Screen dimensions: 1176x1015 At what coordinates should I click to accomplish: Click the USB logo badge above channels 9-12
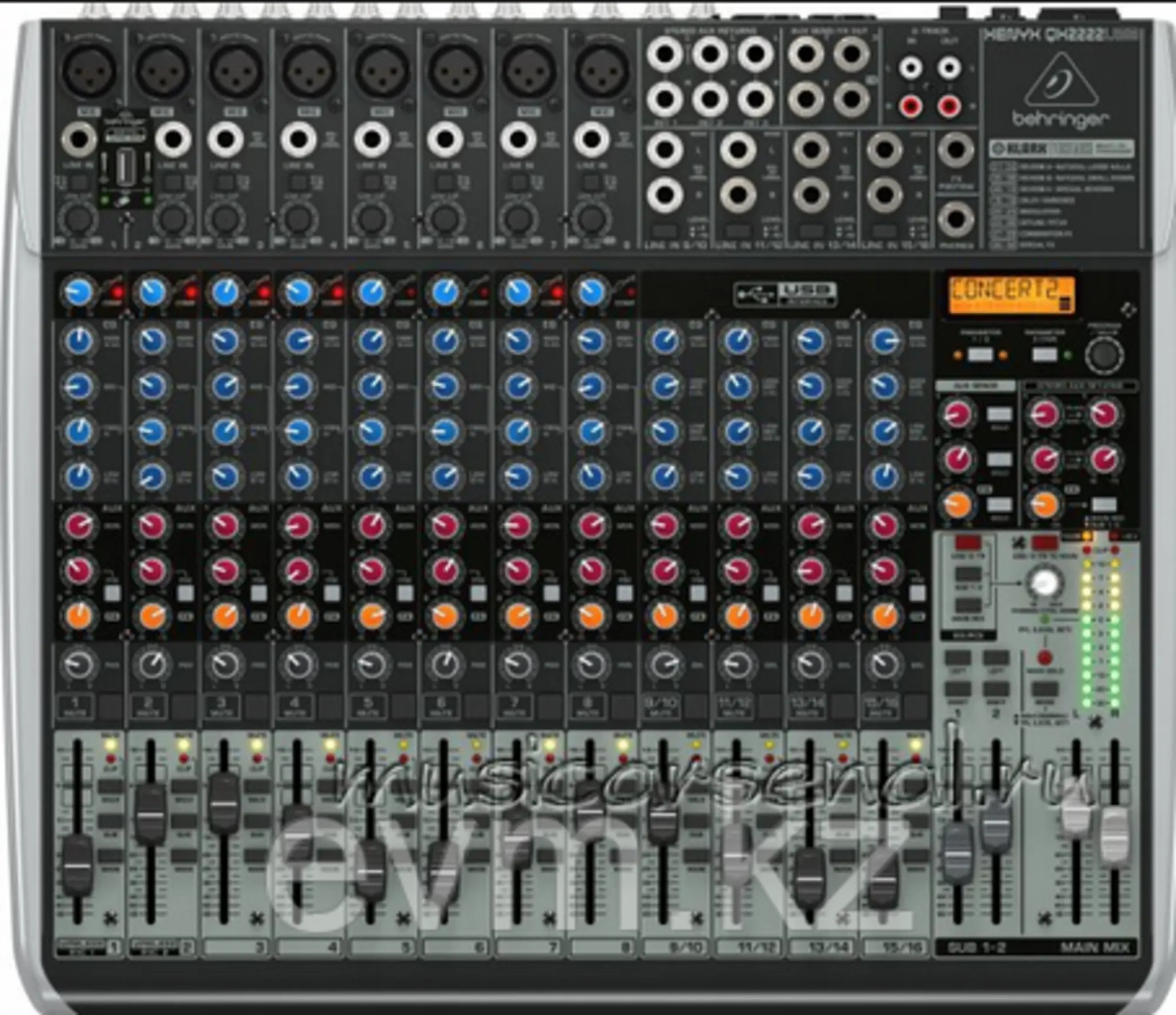coord(784,294)
